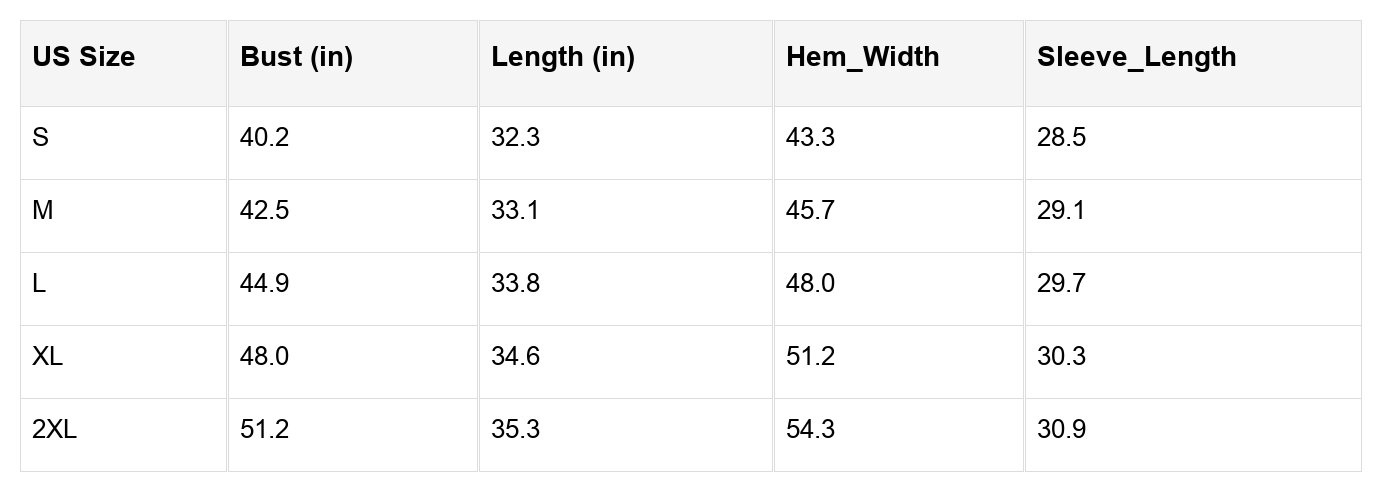Viewport: 1381px width, 491px height.
Task: Select the XL size cell
Action: 47,357
